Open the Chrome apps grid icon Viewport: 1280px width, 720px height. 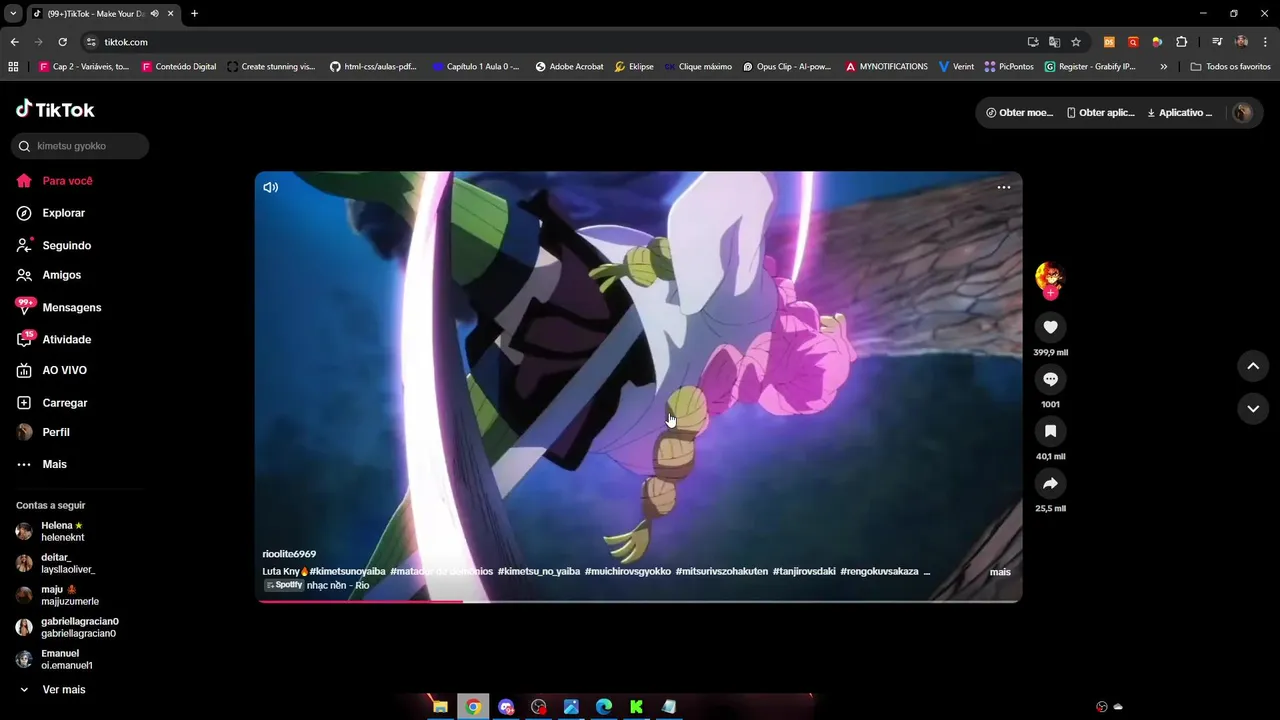[13, 67]
